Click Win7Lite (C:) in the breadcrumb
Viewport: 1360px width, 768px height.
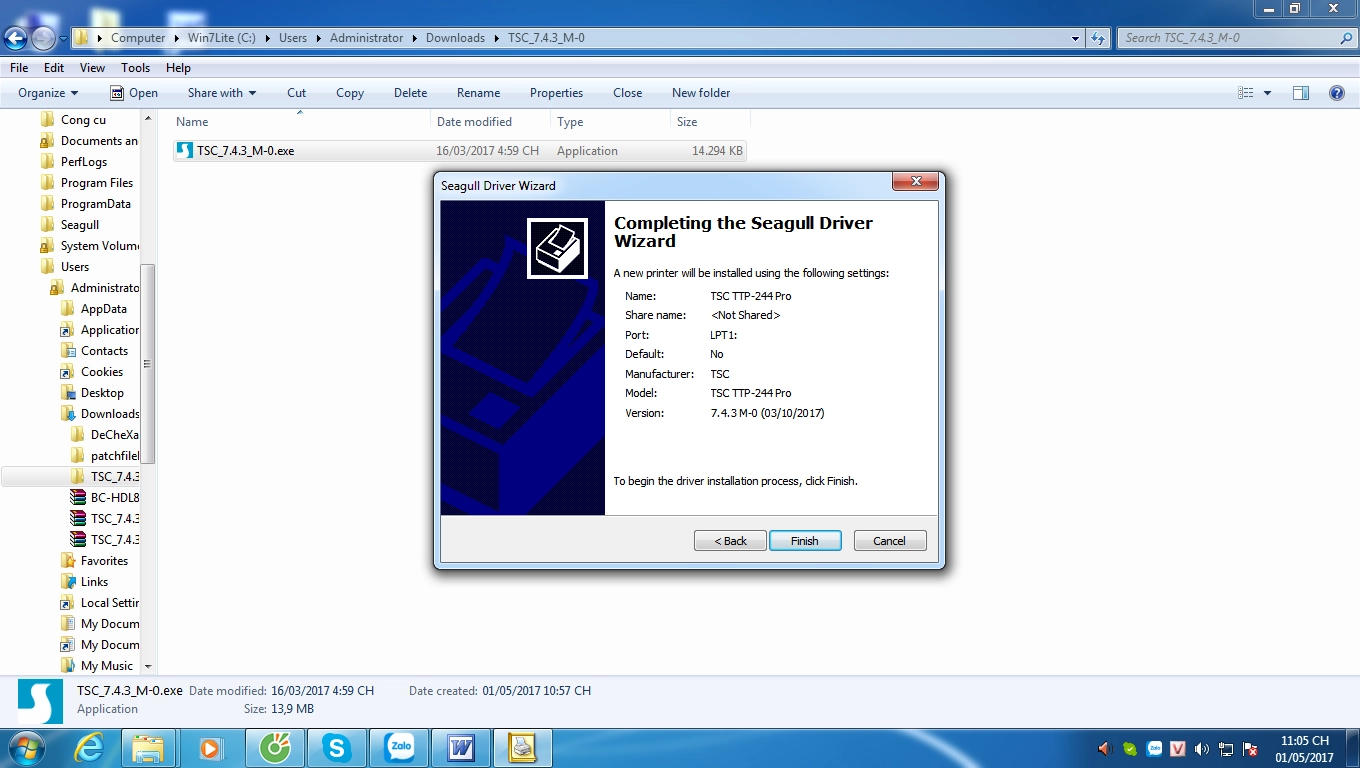coord(222,38)
